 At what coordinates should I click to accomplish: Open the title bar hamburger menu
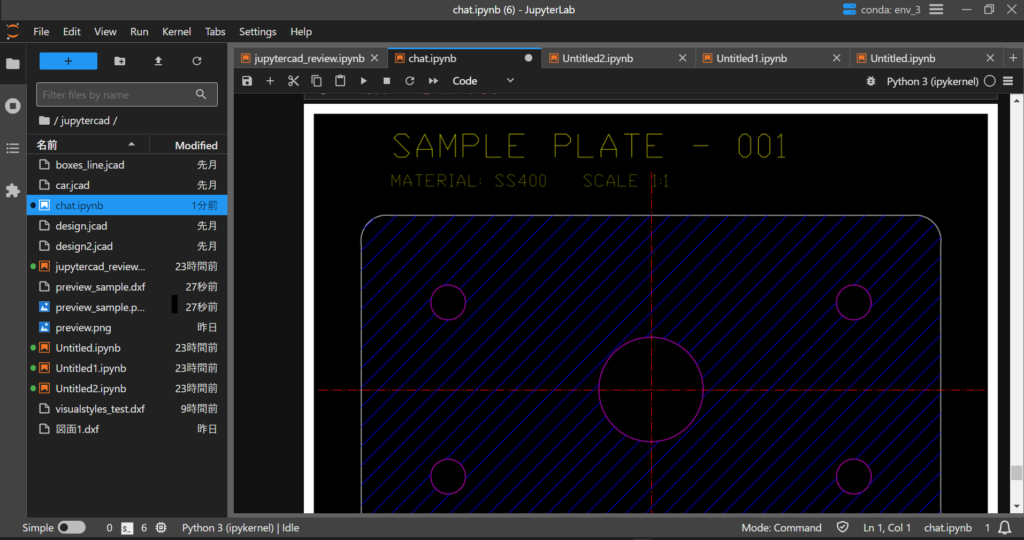click(x=936, y=10)
